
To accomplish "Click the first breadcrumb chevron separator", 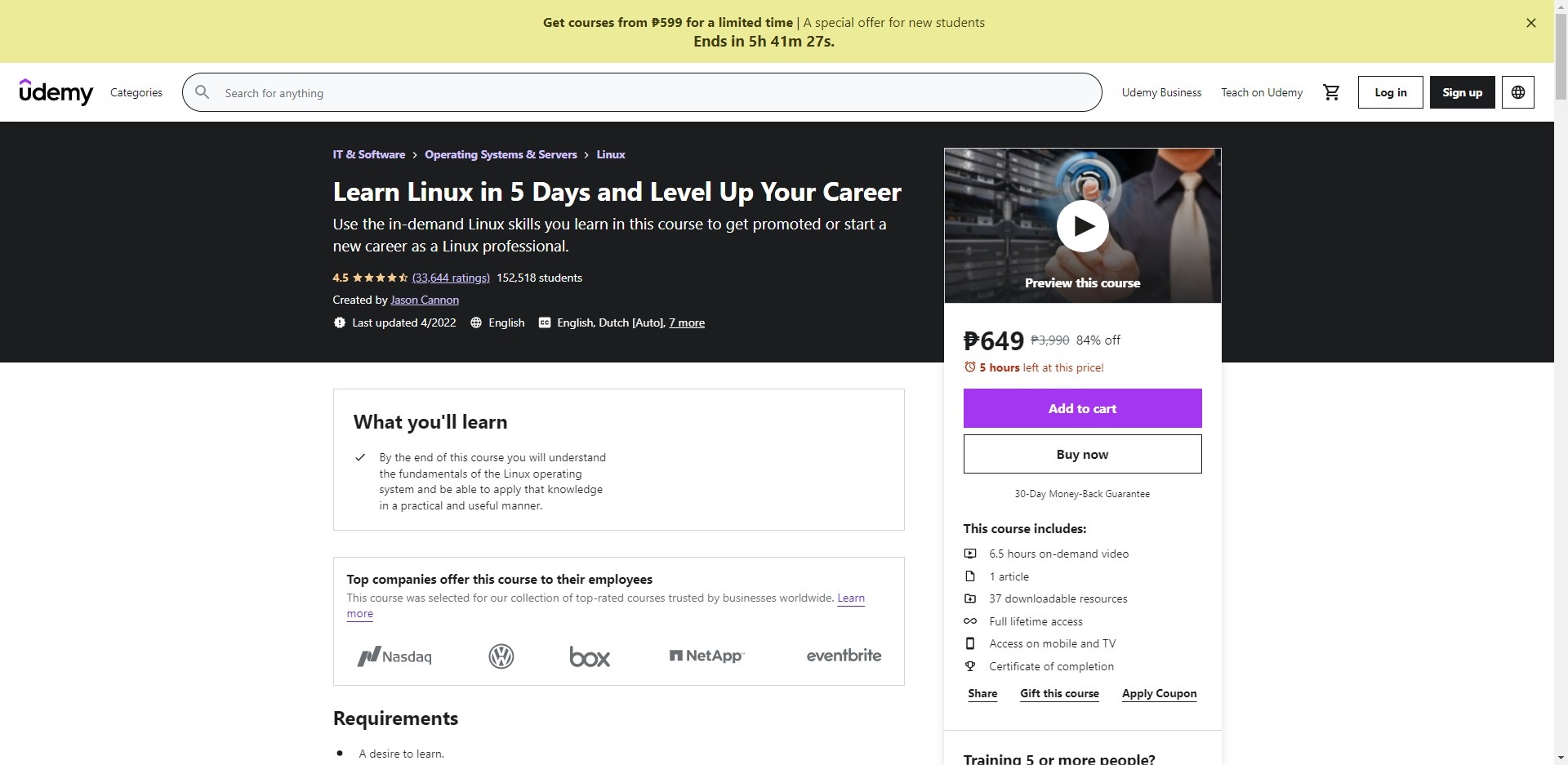I will [x=415, y=155].
